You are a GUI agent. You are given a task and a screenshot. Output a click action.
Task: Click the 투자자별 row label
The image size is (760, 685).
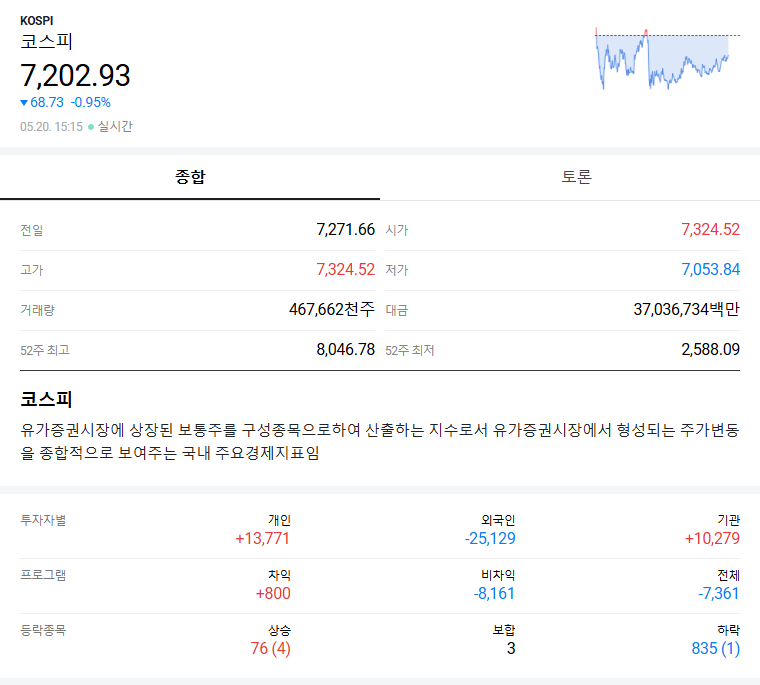point(43,520)
